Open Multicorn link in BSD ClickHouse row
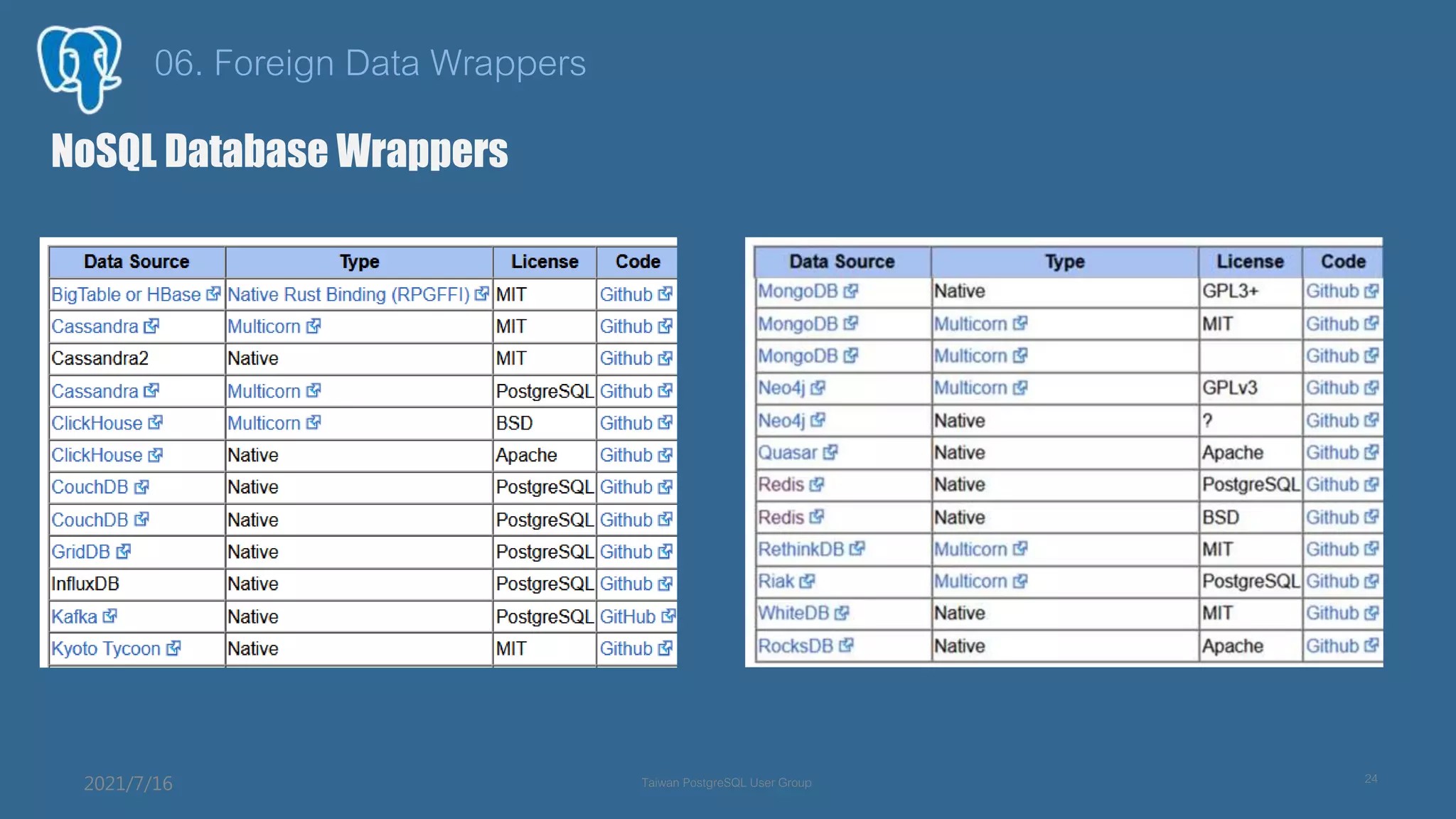Screen dimensions: 1456x819 point(264,423)
